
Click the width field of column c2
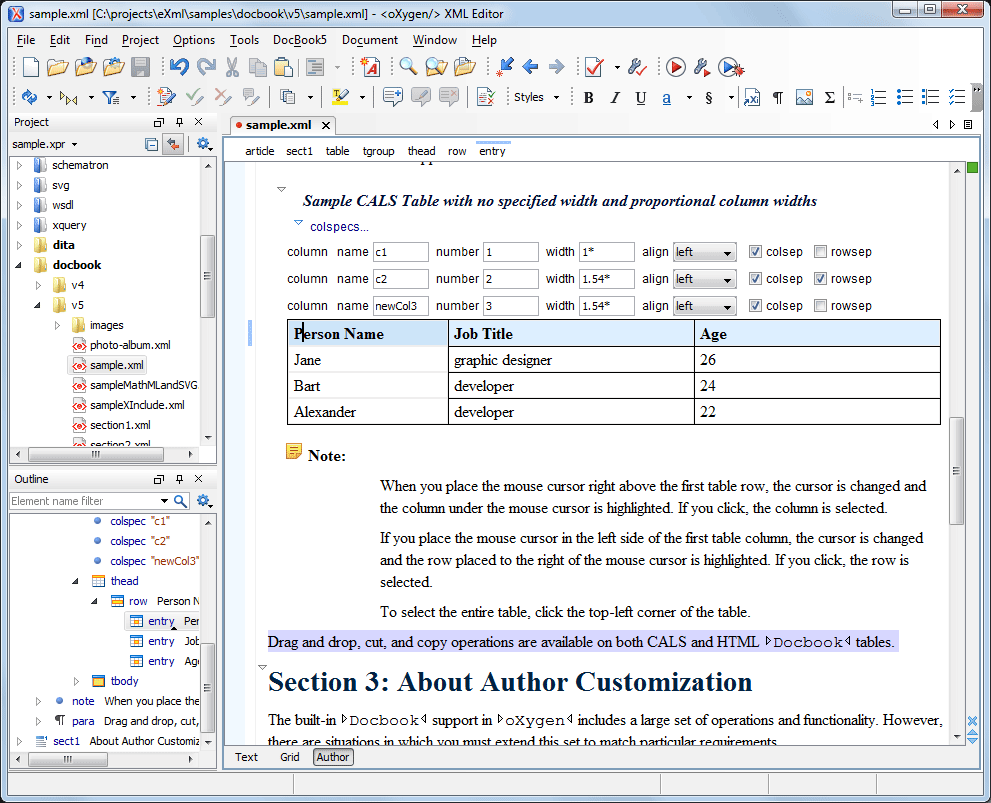[x=606, y=279]
